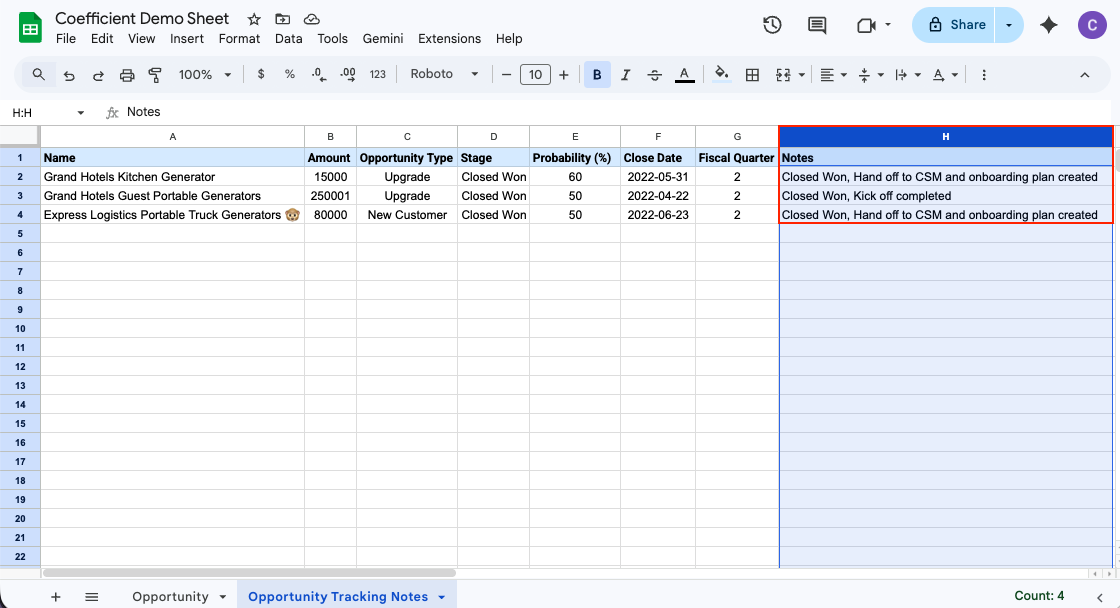The image size is (1120, 608).
Task: Add a new sheet with the plus button
Action: (55, 596)
